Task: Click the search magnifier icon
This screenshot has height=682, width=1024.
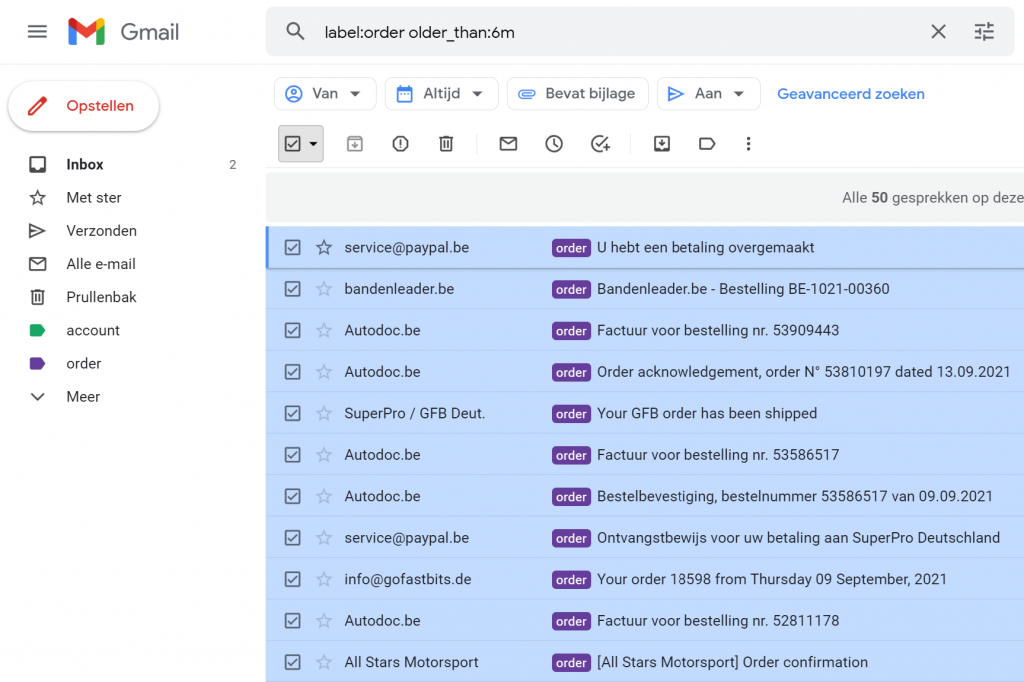Action: coord(295,31)
